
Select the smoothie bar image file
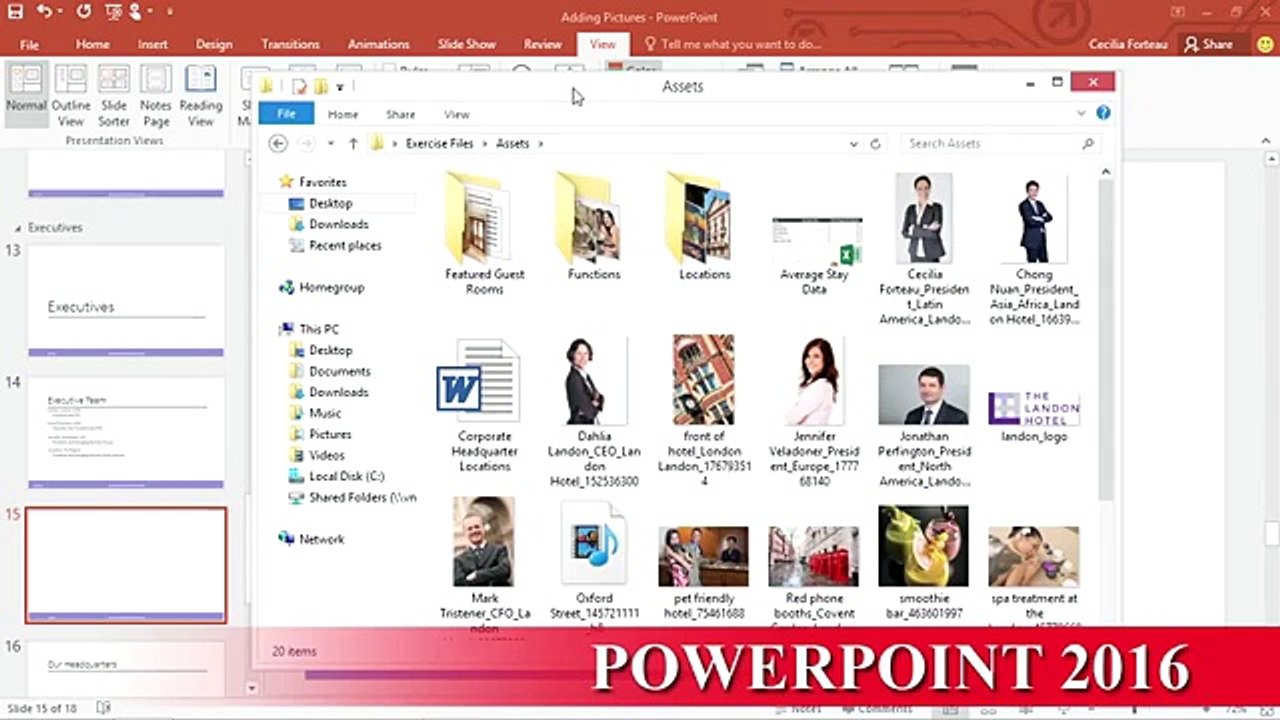point(923,564)
